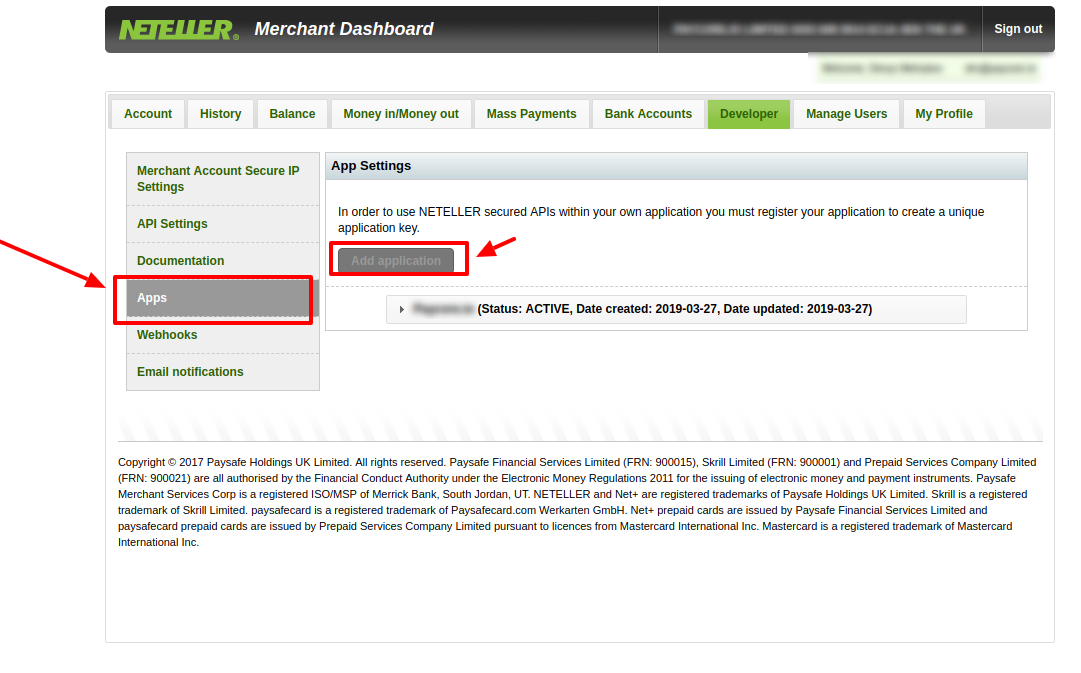This screenshot has width=1081, height=673.
Task: Open API Settings in sidebar
Action: pos(223,224)
